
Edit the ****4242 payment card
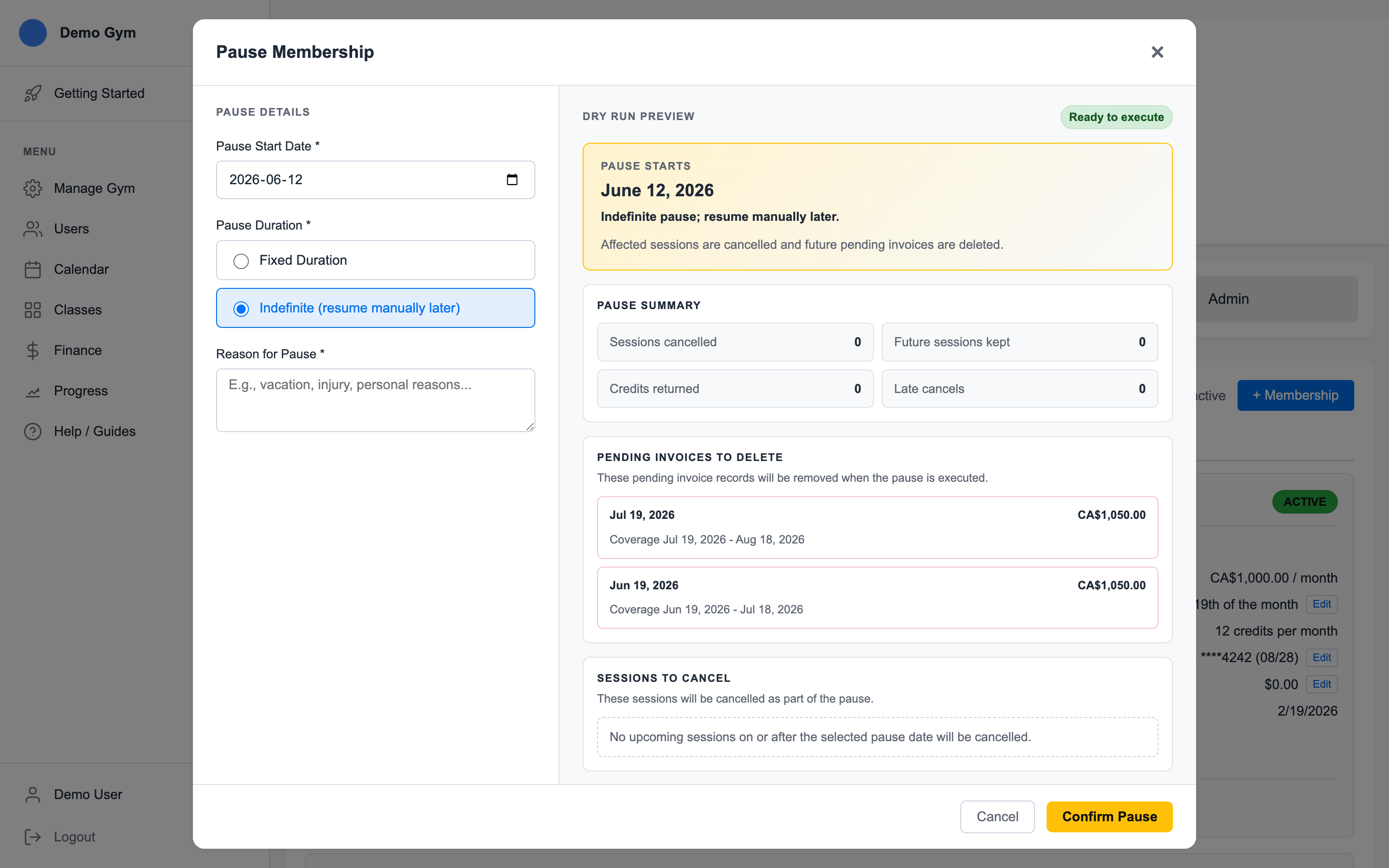pyautogui.click(x=1321, y=657)
